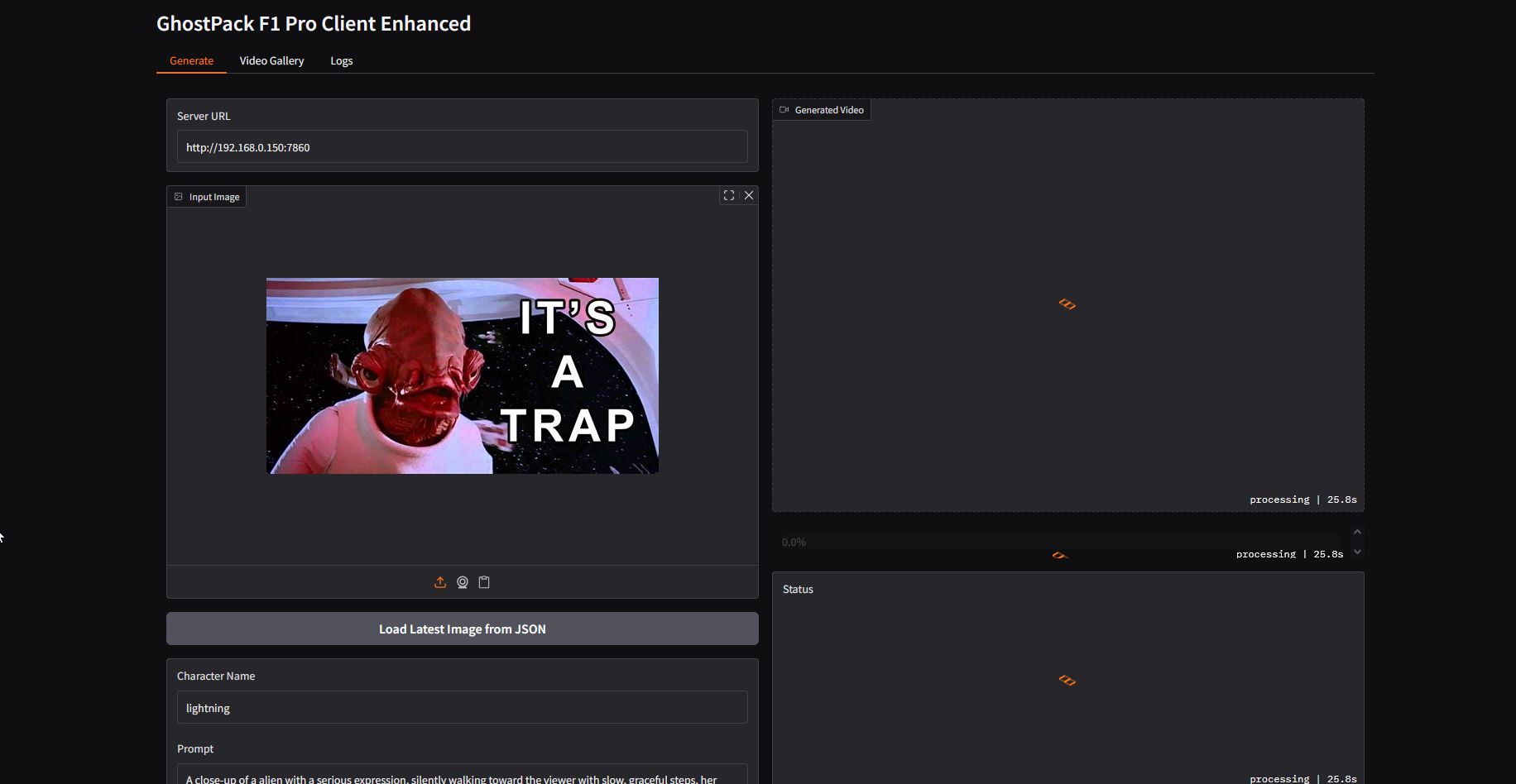The height and width of the screenshot is (784, 1516).
Task: Click the Generated Video camera icon
Action: click(x=784, y=110)
